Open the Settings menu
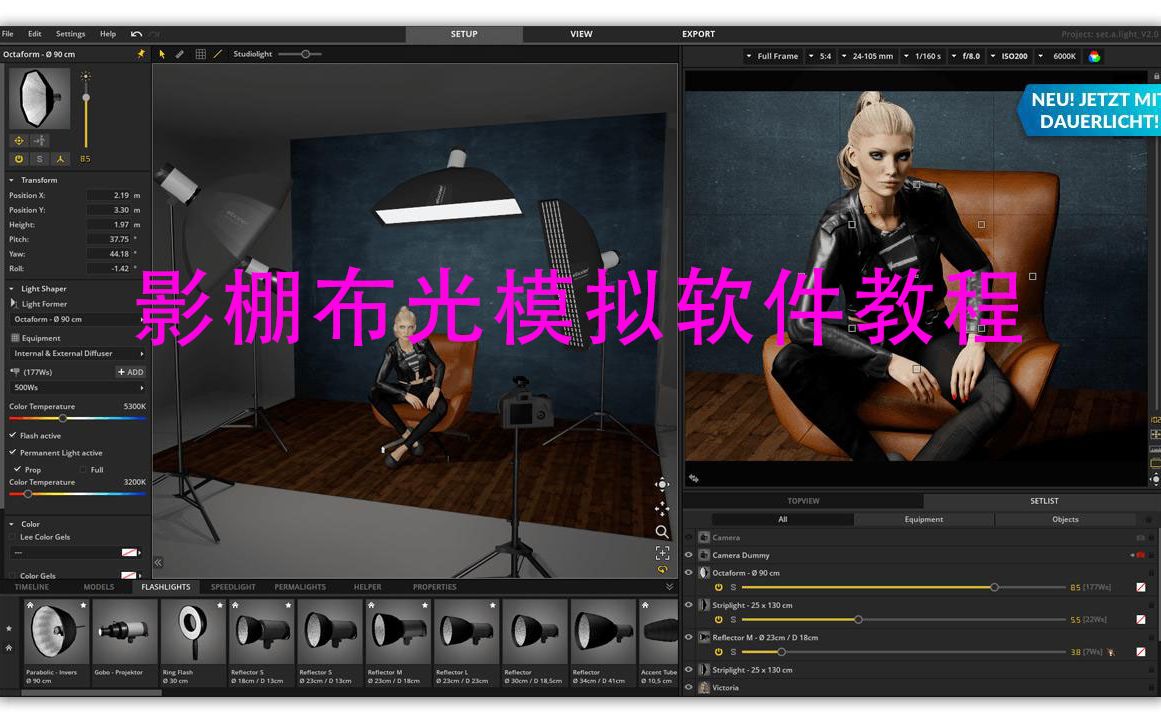Screen dimensions: 1161x726 point(70,33)
